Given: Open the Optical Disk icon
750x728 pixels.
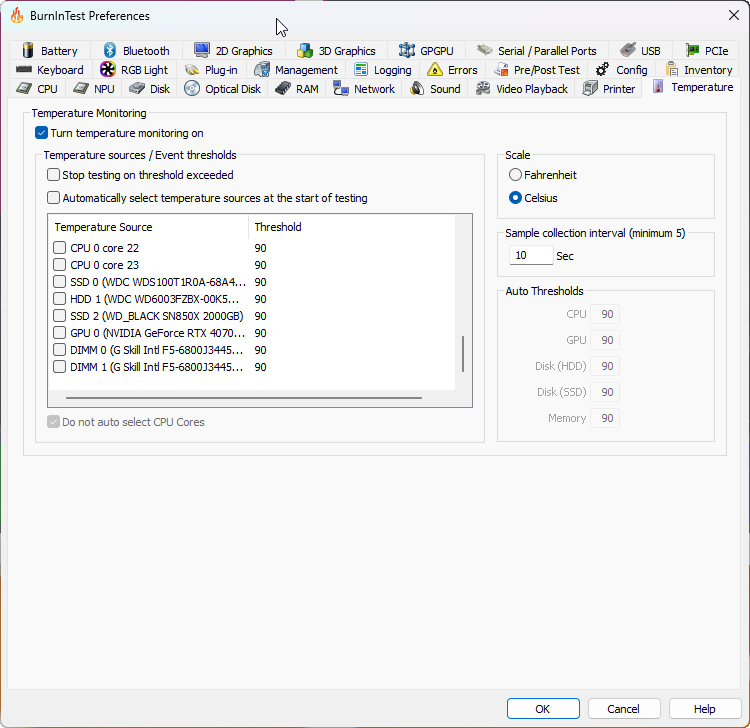Looking at the screenshot, I should (192, 88).
